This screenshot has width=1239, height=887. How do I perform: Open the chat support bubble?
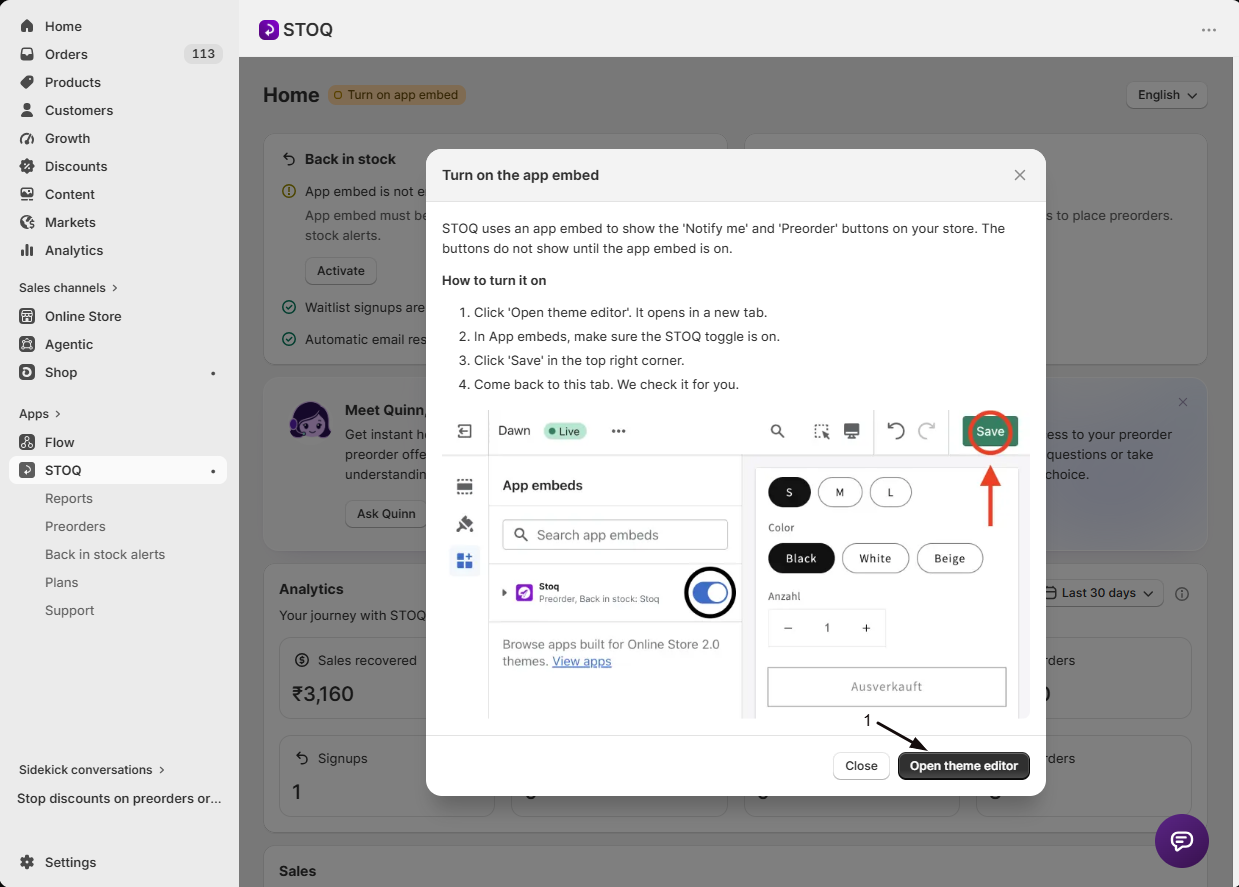click(1182, 841)
